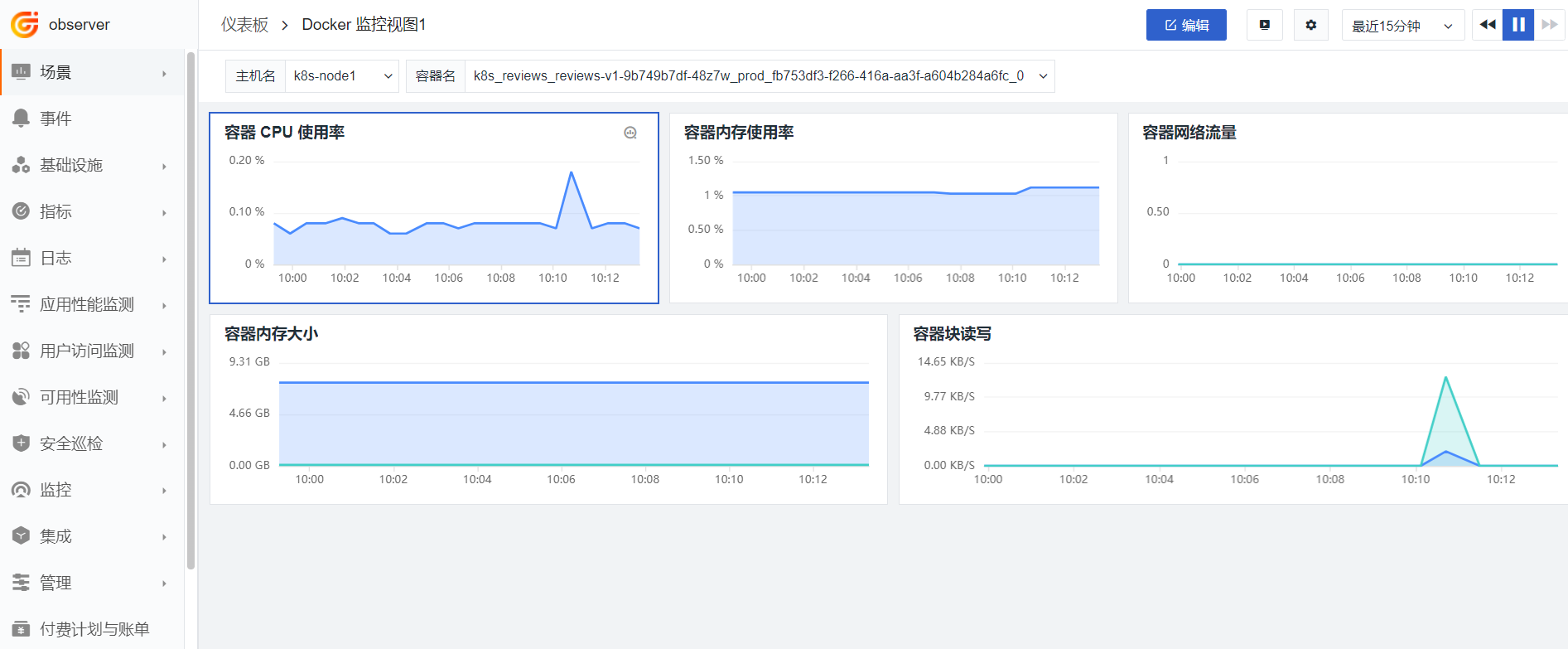
Task: Click the observer brand name text
Action: (x=80, y=25)
